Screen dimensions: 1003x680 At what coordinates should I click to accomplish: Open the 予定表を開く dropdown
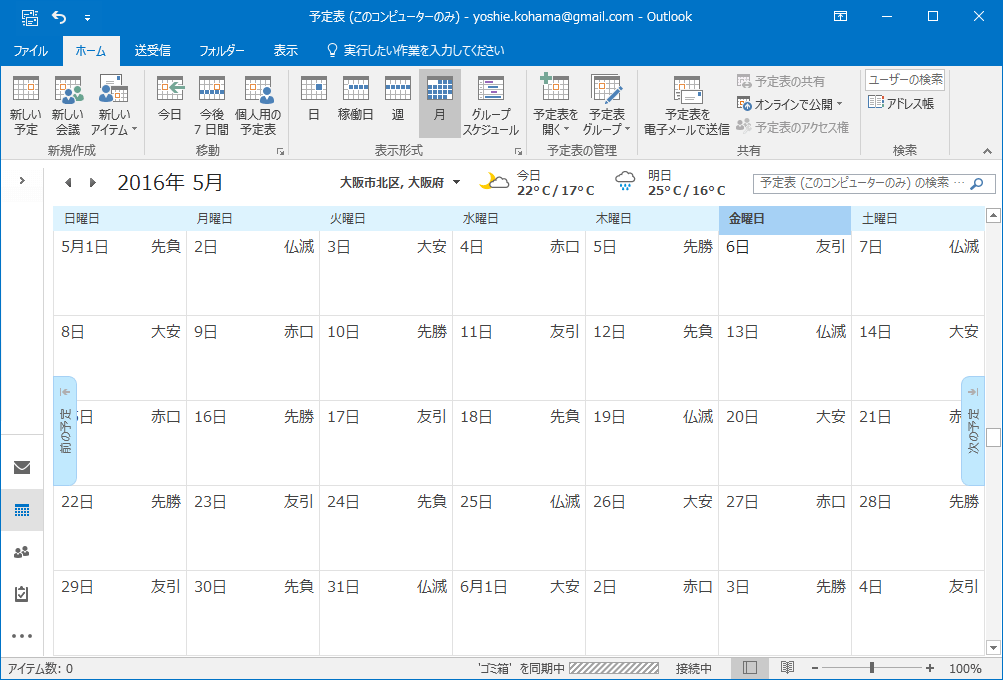click(x=555, y=106)
